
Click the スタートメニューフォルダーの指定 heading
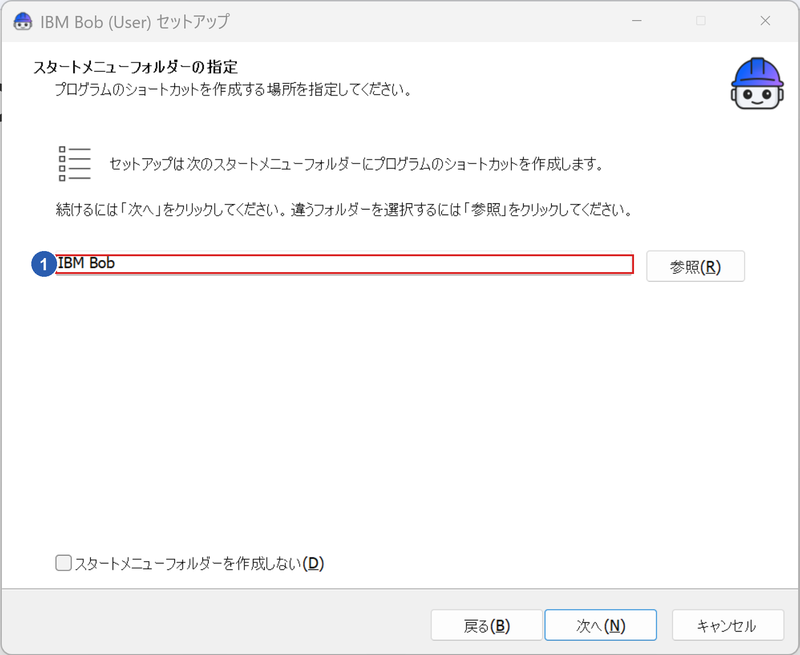tap(136, 67)
